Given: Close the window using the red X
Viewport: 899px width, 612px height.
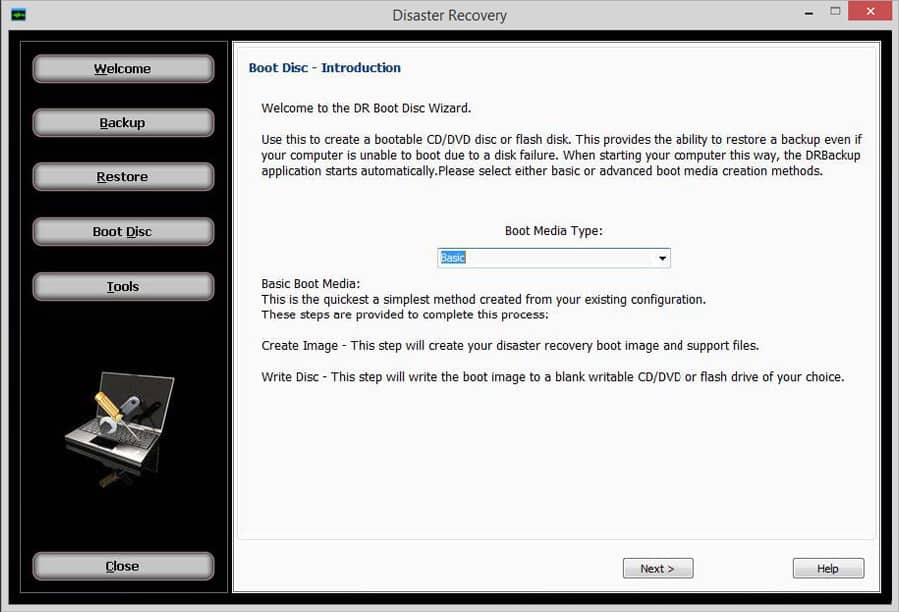Looking at the screenshot, I should coord(870,11).
